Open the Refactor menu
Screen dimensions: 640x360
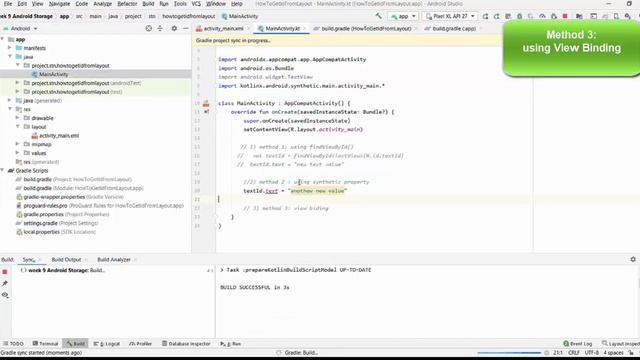tap(127, 4)
